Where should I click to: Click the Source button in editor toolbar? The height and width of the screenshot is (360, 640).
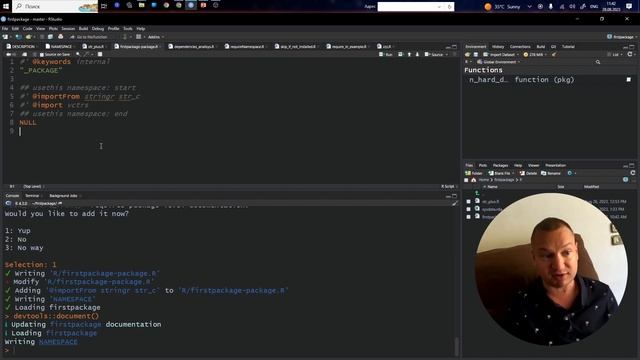pyautogui.click(x=434, y=54)
